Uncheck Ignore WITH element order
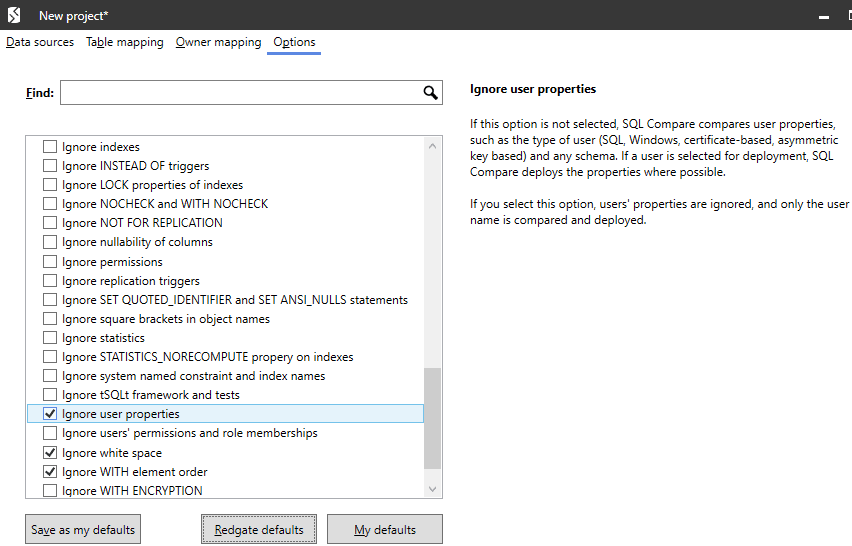The image size is (852, 546). 50,472
